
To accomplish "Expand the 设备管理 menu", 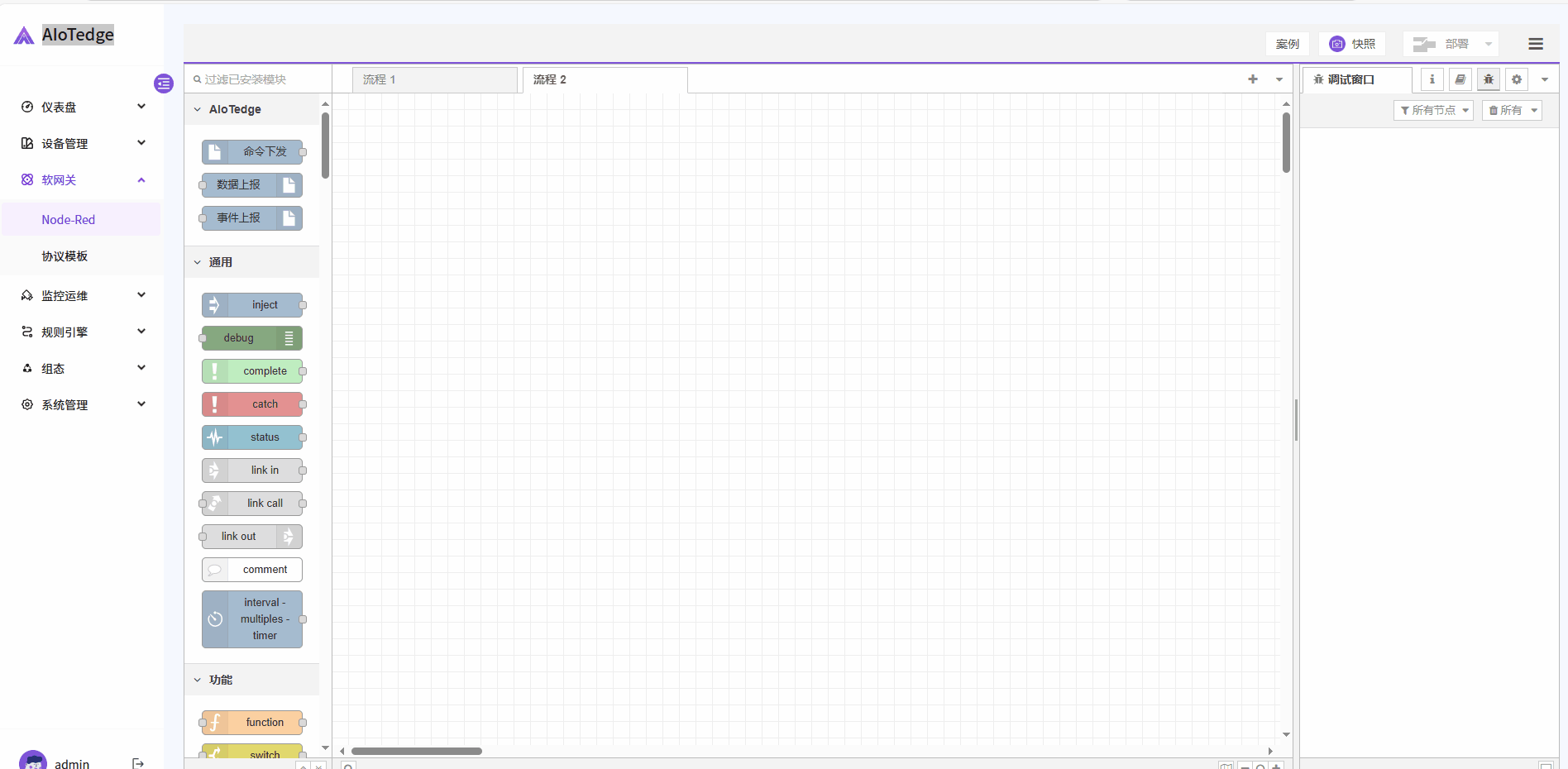I will pyautogui.click(x=83, y=143).
